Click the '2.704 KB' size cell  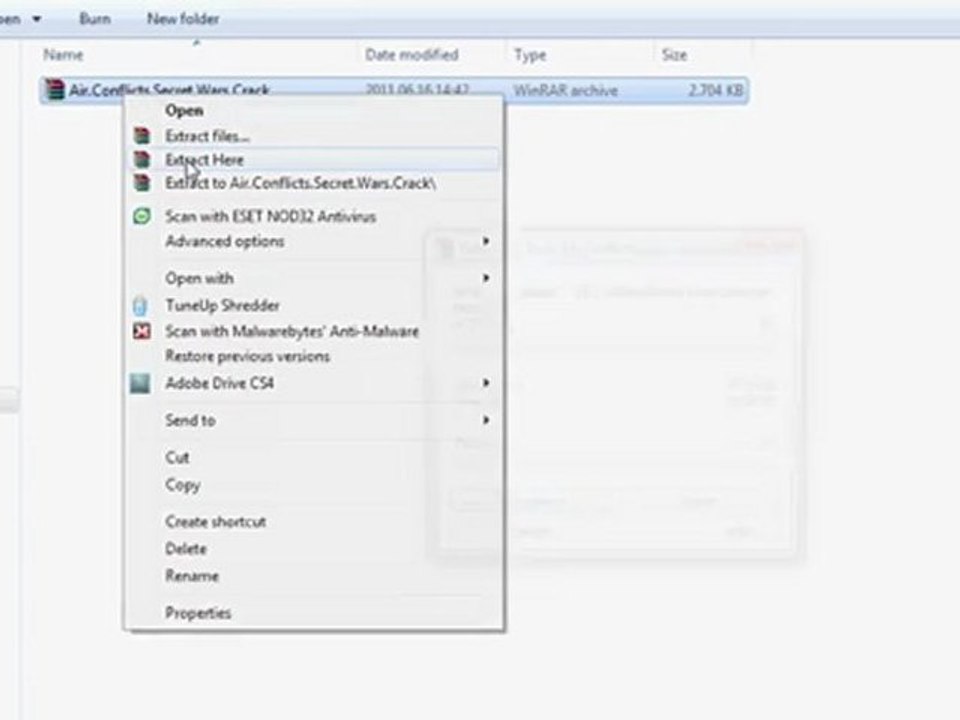pyautogui.click(x=716, y=91)
